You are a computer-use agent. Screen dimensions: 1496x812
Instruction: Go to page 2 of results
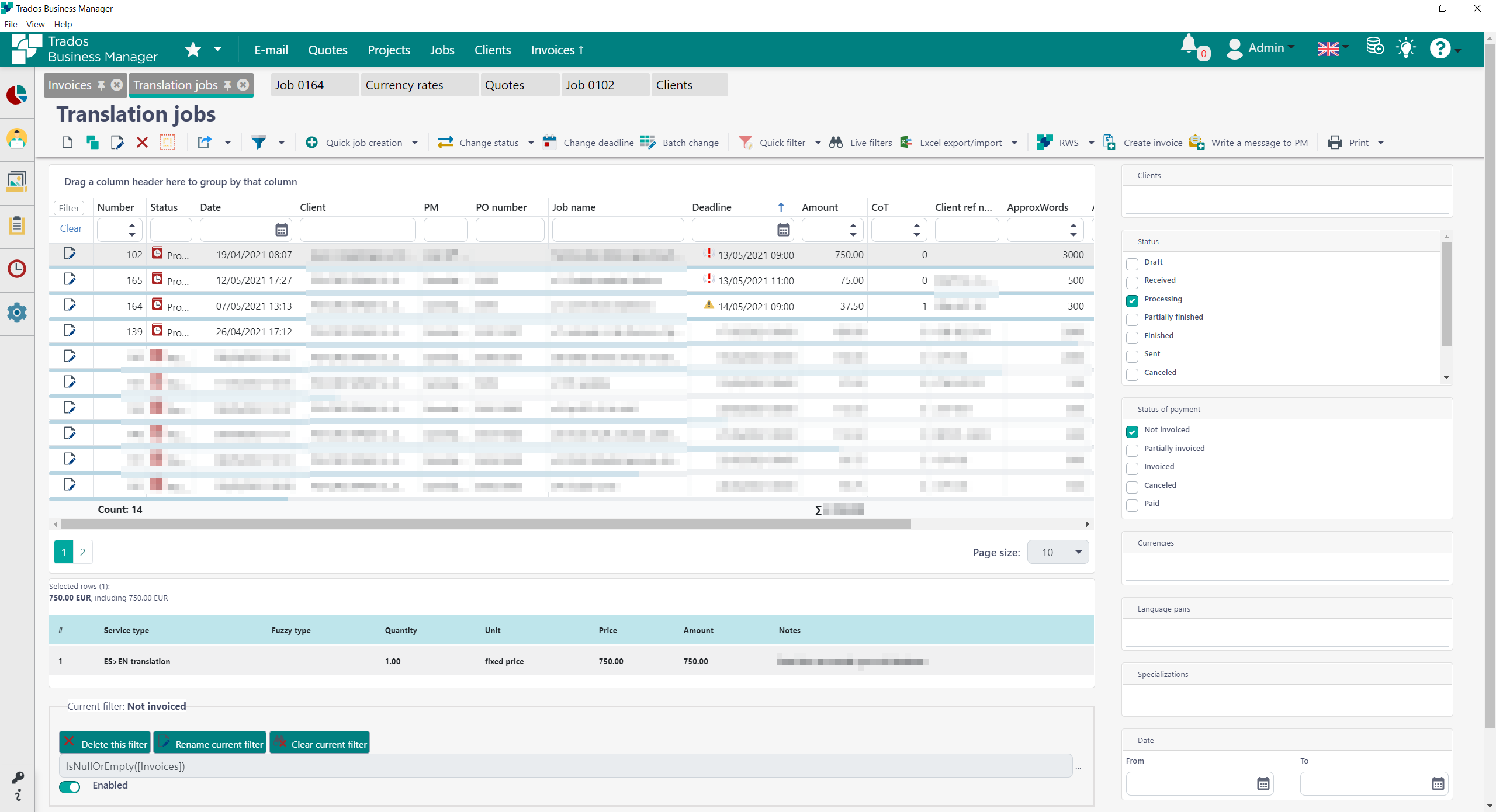pos(82,552)
